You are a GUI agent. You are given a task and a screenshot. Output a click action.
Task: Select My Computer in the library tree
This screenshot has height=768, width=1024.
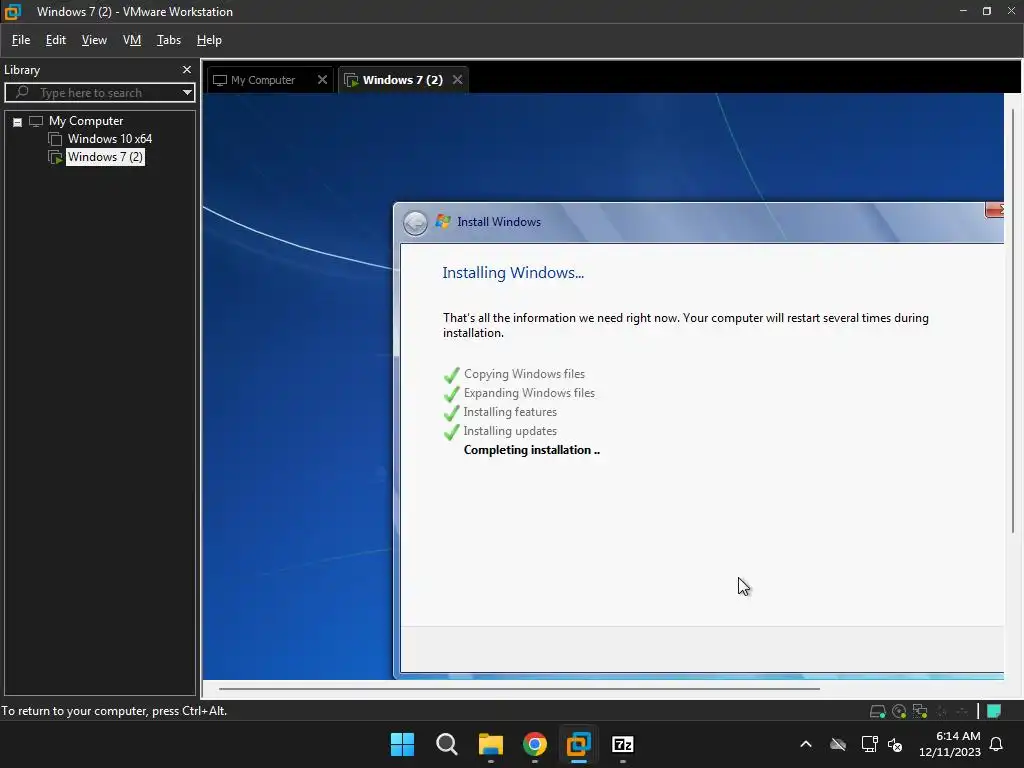tap(86, 121)
